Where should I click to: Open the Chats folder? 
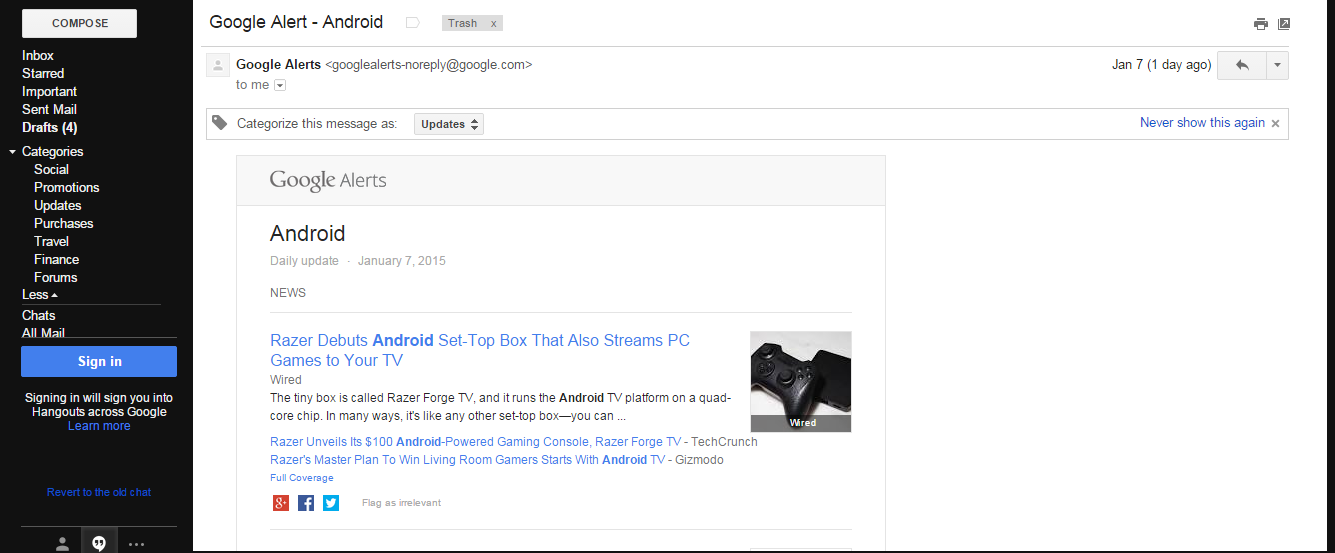(39, 315)
